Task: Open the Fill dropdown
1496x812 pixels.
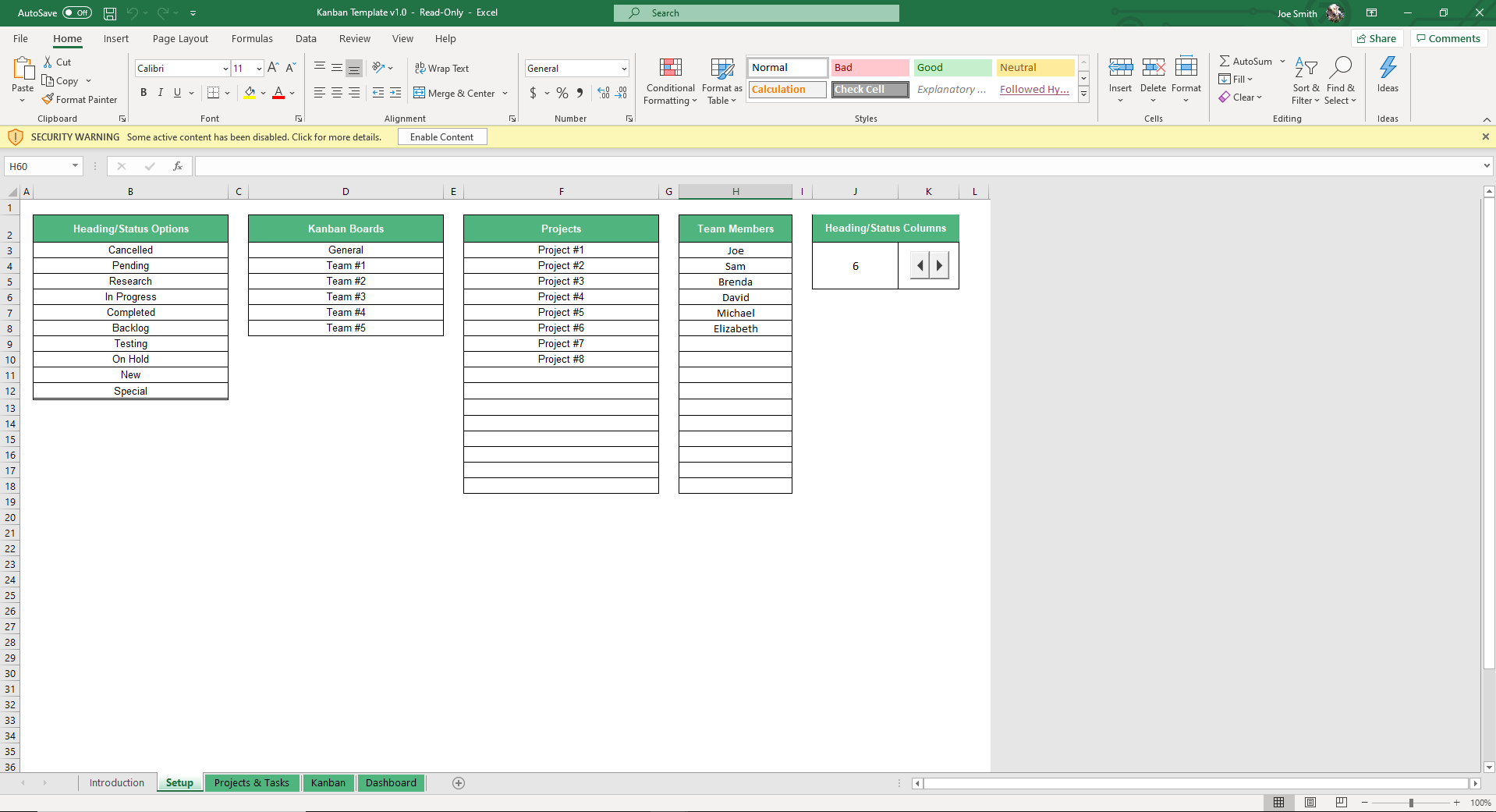Action: point(1235,80)
